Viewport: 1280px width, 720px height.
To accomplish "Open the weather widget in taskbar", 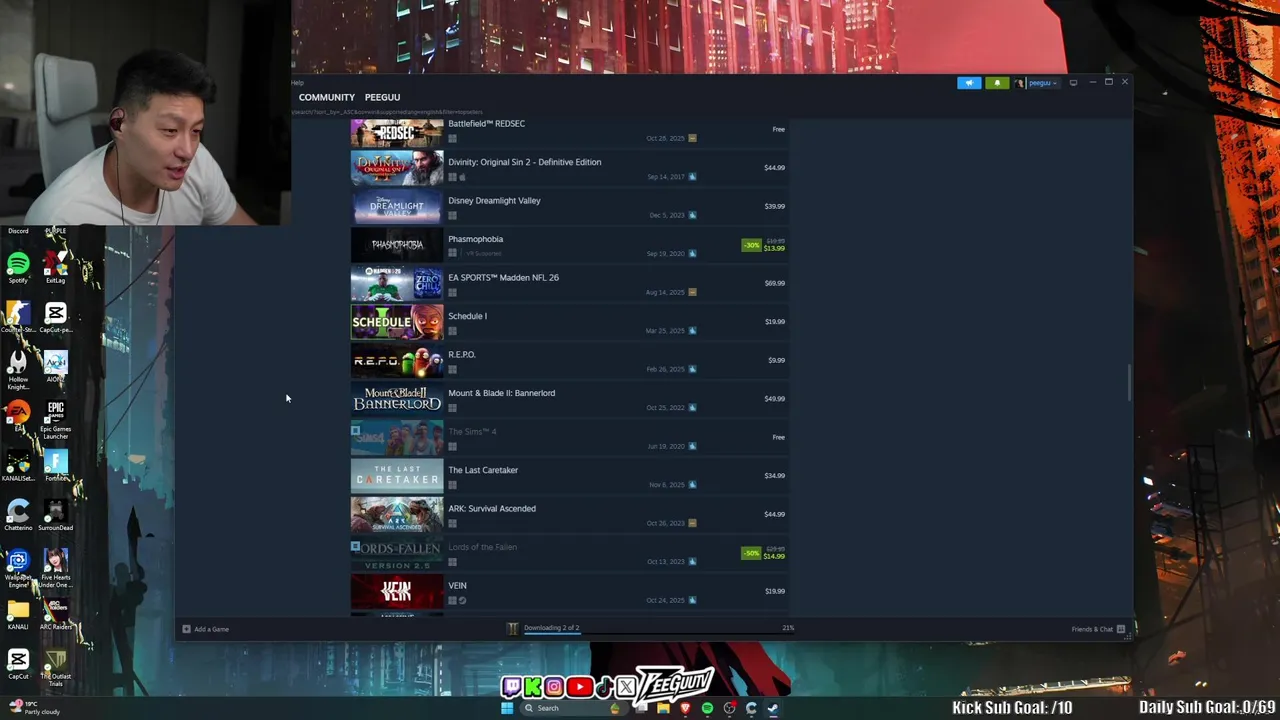I will tap(35, 707).
